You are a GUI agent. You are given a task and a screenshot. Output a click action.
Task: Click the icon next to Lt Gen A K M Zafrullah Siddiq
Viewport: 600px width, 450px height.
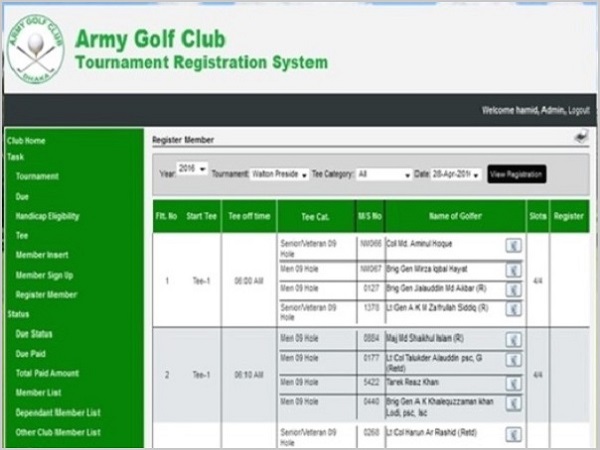pos(514,309)
